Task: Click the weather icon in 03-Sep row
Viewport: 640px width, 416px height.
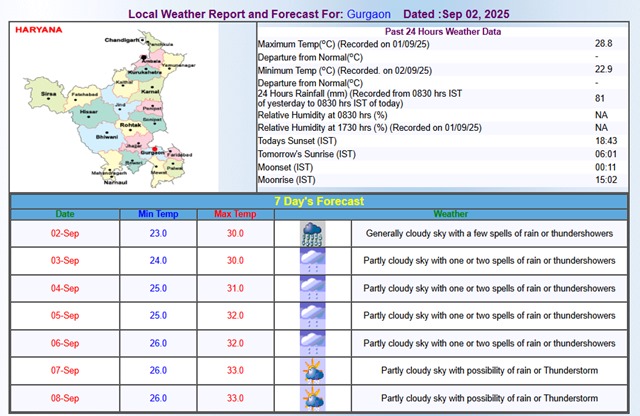Action: coord(313,261)
